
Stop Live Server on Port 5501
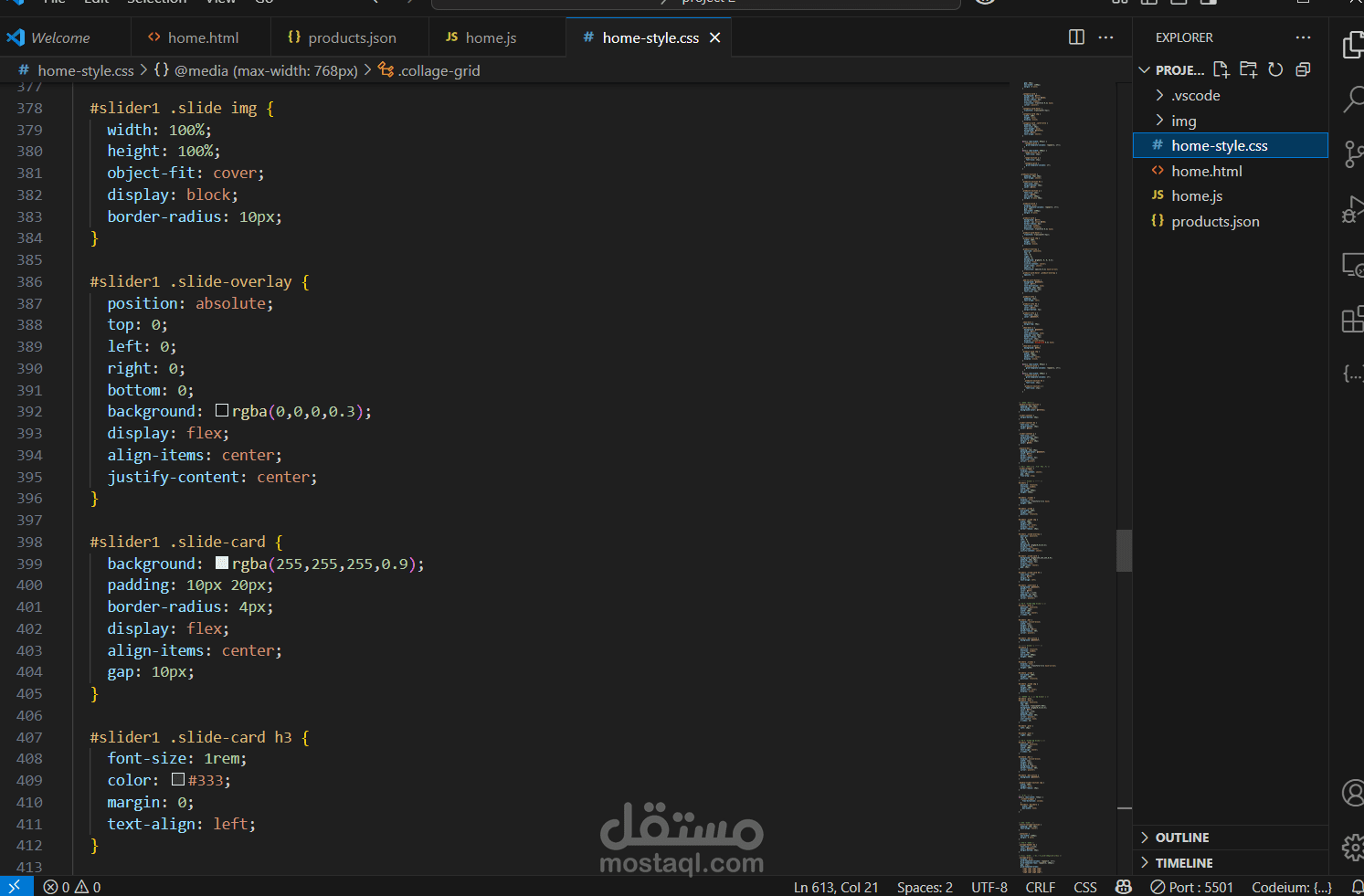click(1192, 887)
